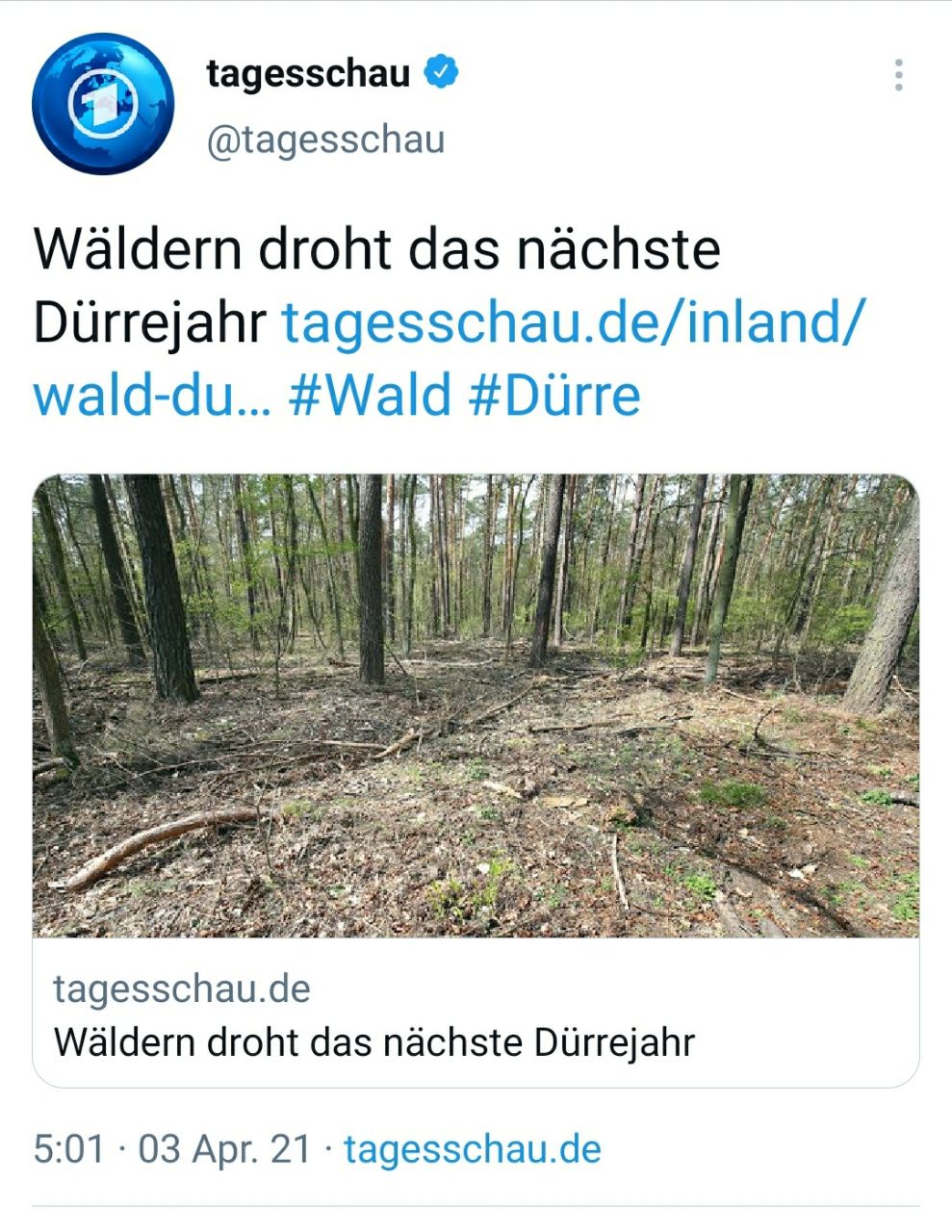952x1232 pixels.
Task: Click the globe logo with the number 1
Action: tap(102, 104)
